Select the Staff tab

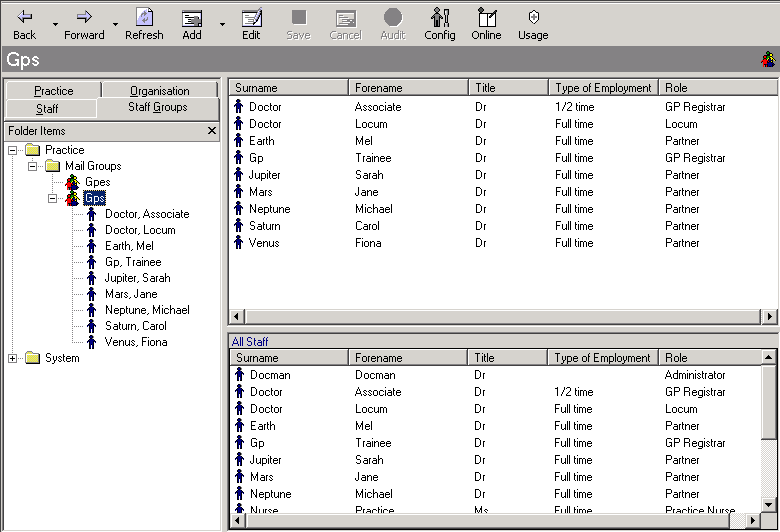(x=48, y=108)
